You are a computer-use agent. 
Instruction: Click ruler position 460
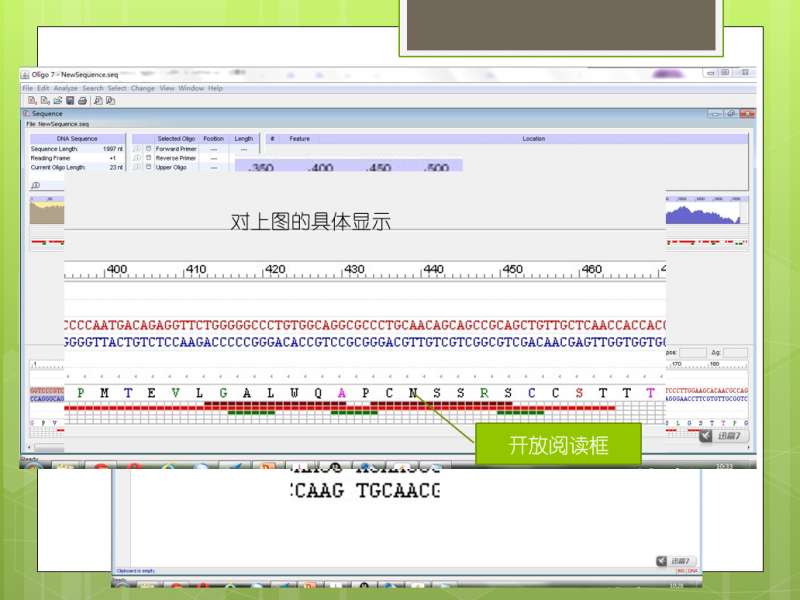click(592, 269)
